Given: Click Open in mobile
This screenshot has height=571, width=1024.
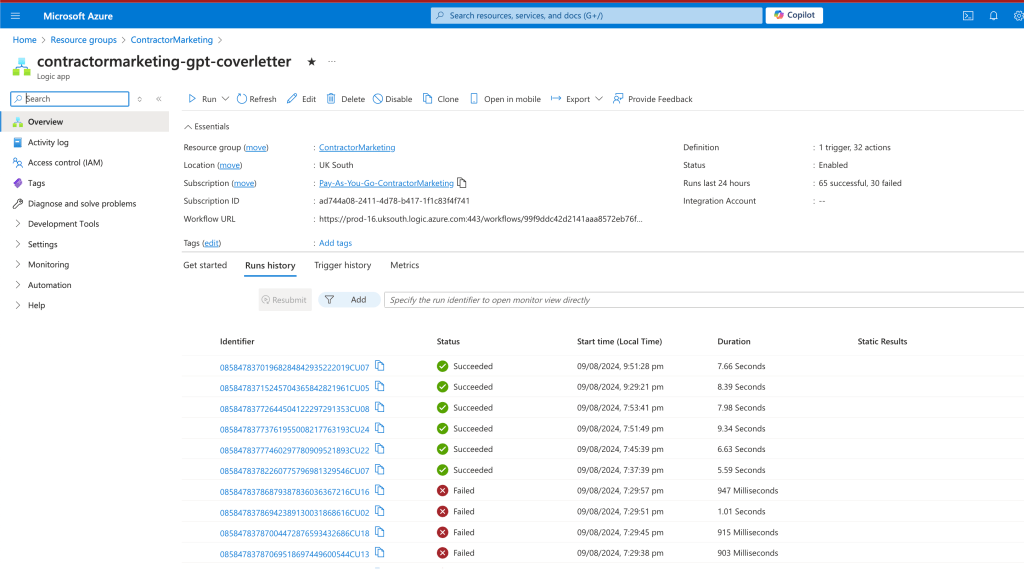Looking at the screenshot, I should coord(505,99).
